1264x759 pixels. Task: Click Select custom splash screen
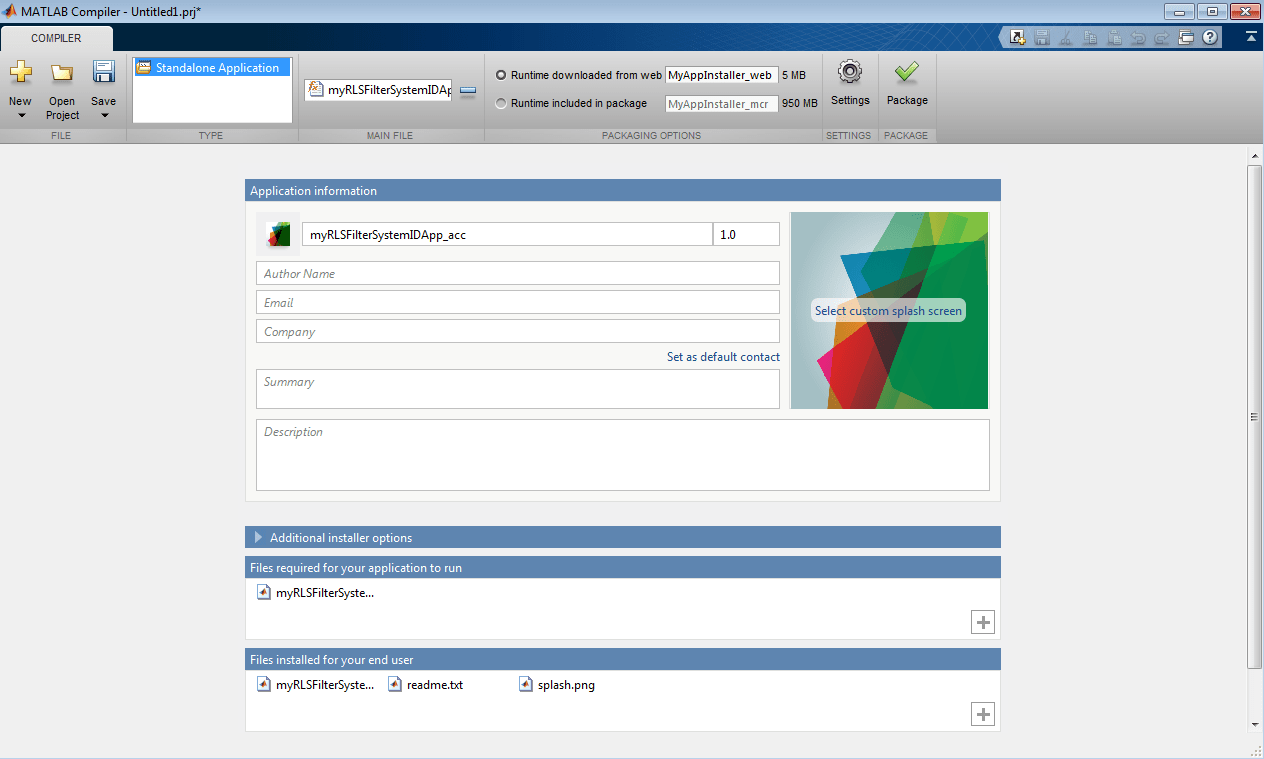[888, 311]
